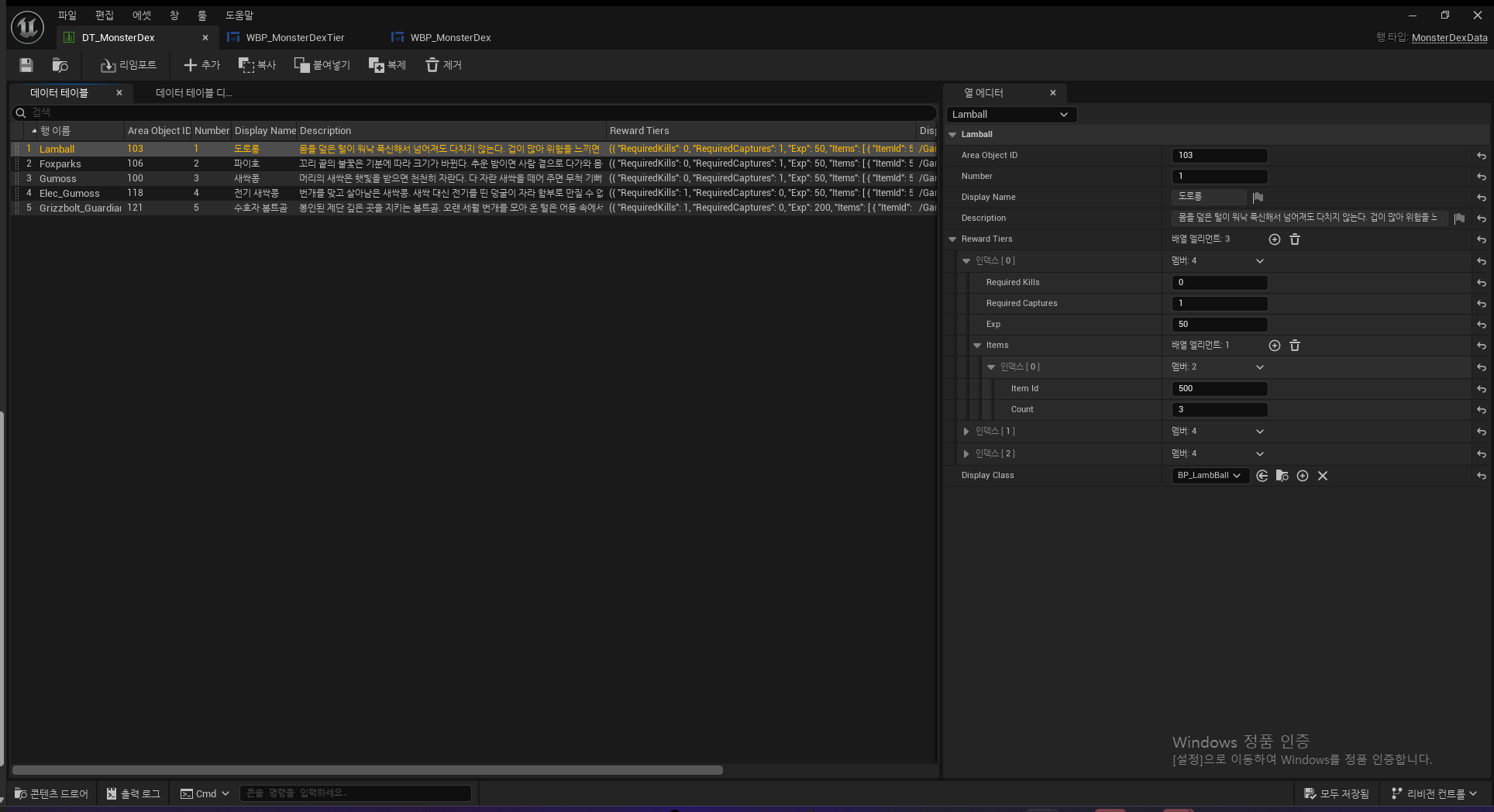
Task: Collapse Reward Tiers 인덱스 [0] element
Action: pyautogui.click(x=966, y=261)
